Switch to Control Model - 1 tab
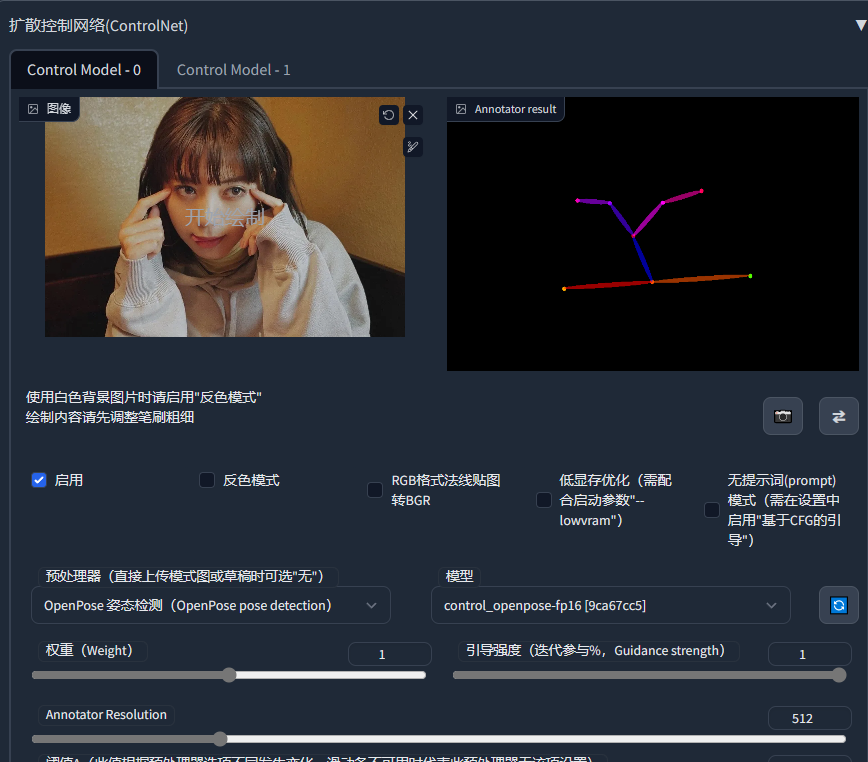This screenshot has width=868, height=762. pyautogui.click(x=233, y=70)
